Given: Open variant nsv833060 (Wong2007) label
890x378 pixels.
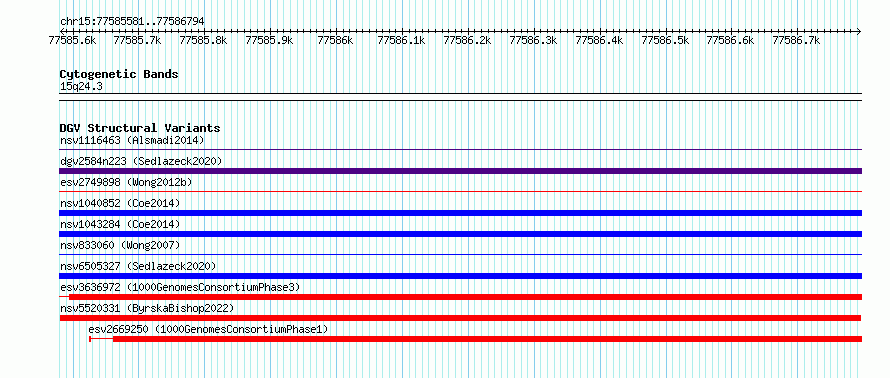Looking at the screenshot, I should [120, 245].
